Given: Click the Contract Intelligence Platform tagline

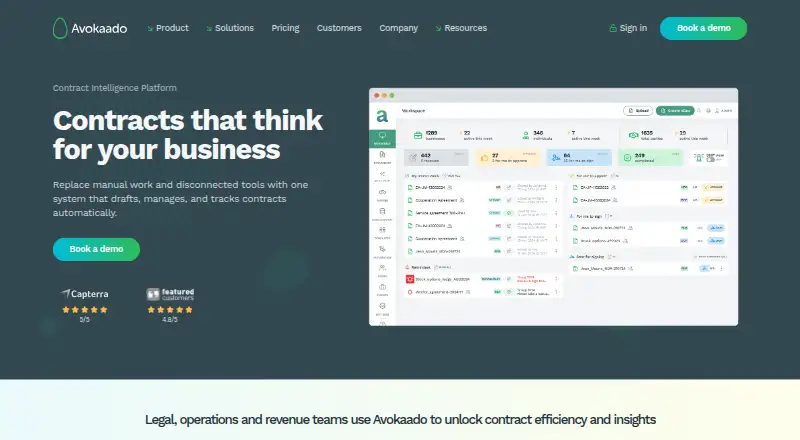Looking at the screenshot, I should [x=115, y=88].
